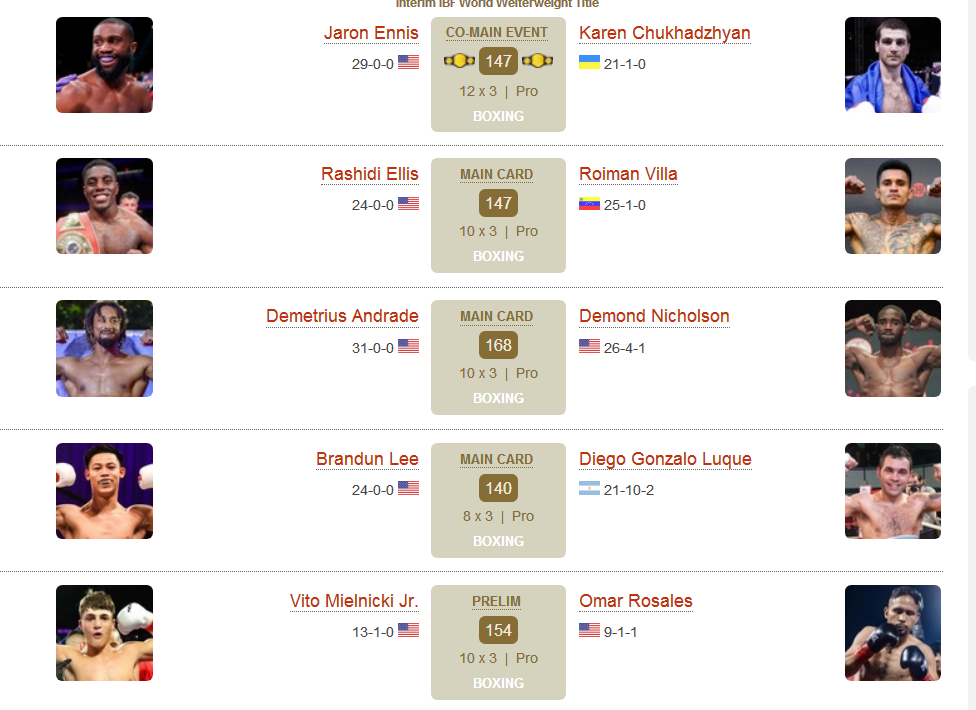
Task: Click Ukraine flag beside Chukhadzhyan's record
Action: coord(589,63)
